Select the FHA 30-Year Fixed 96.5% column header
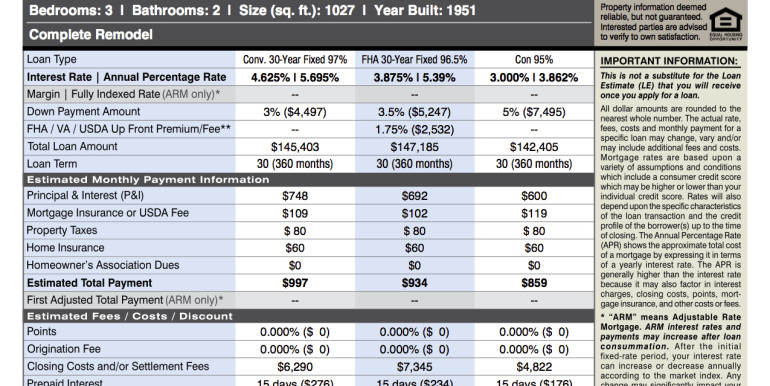Screen dimensions: 770x386 [414, 60]
